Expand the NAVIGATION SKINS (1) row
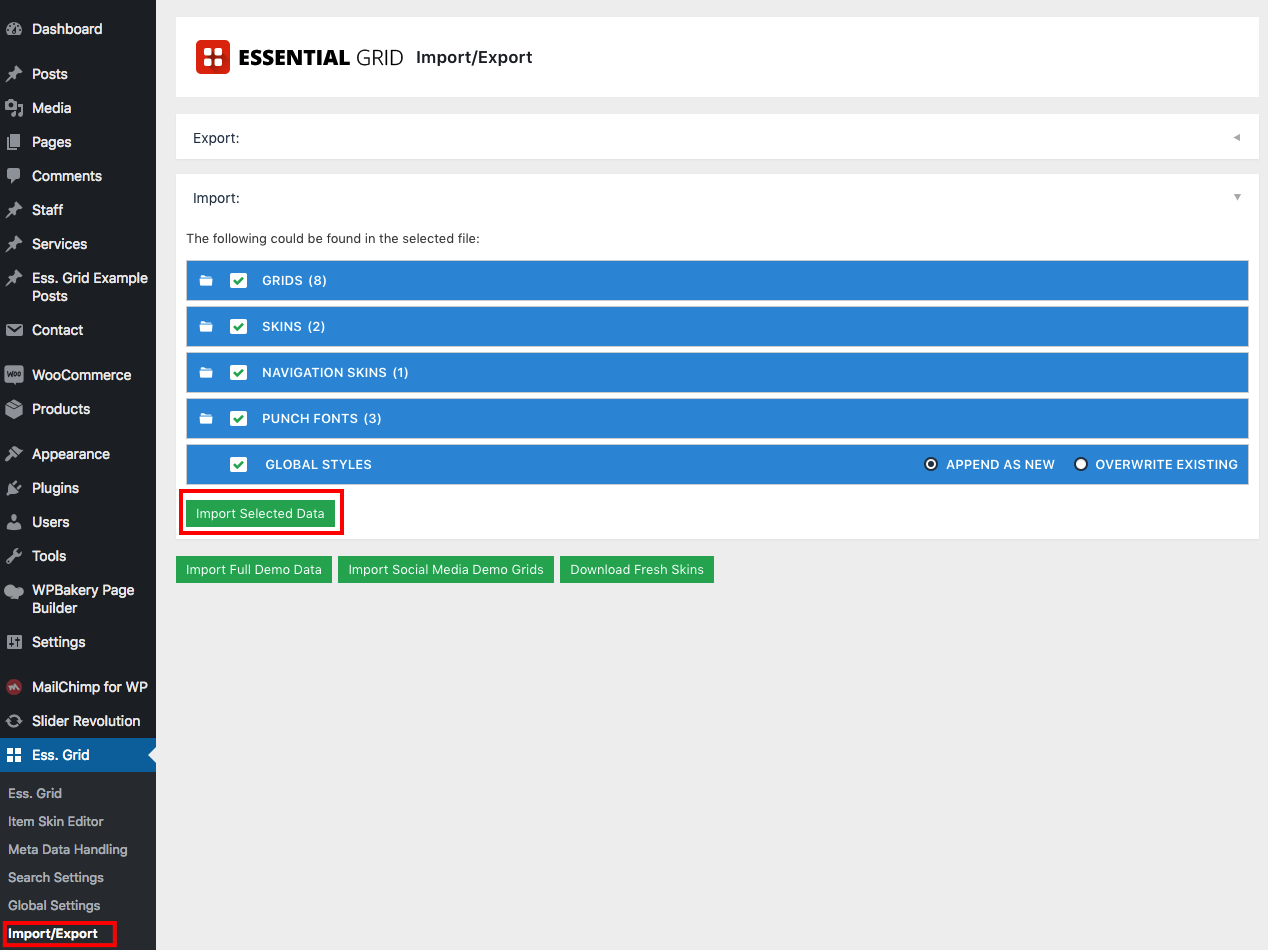The height and width of the screenshot is (950, 1268). pyautogui.click(x=717, y=373)
